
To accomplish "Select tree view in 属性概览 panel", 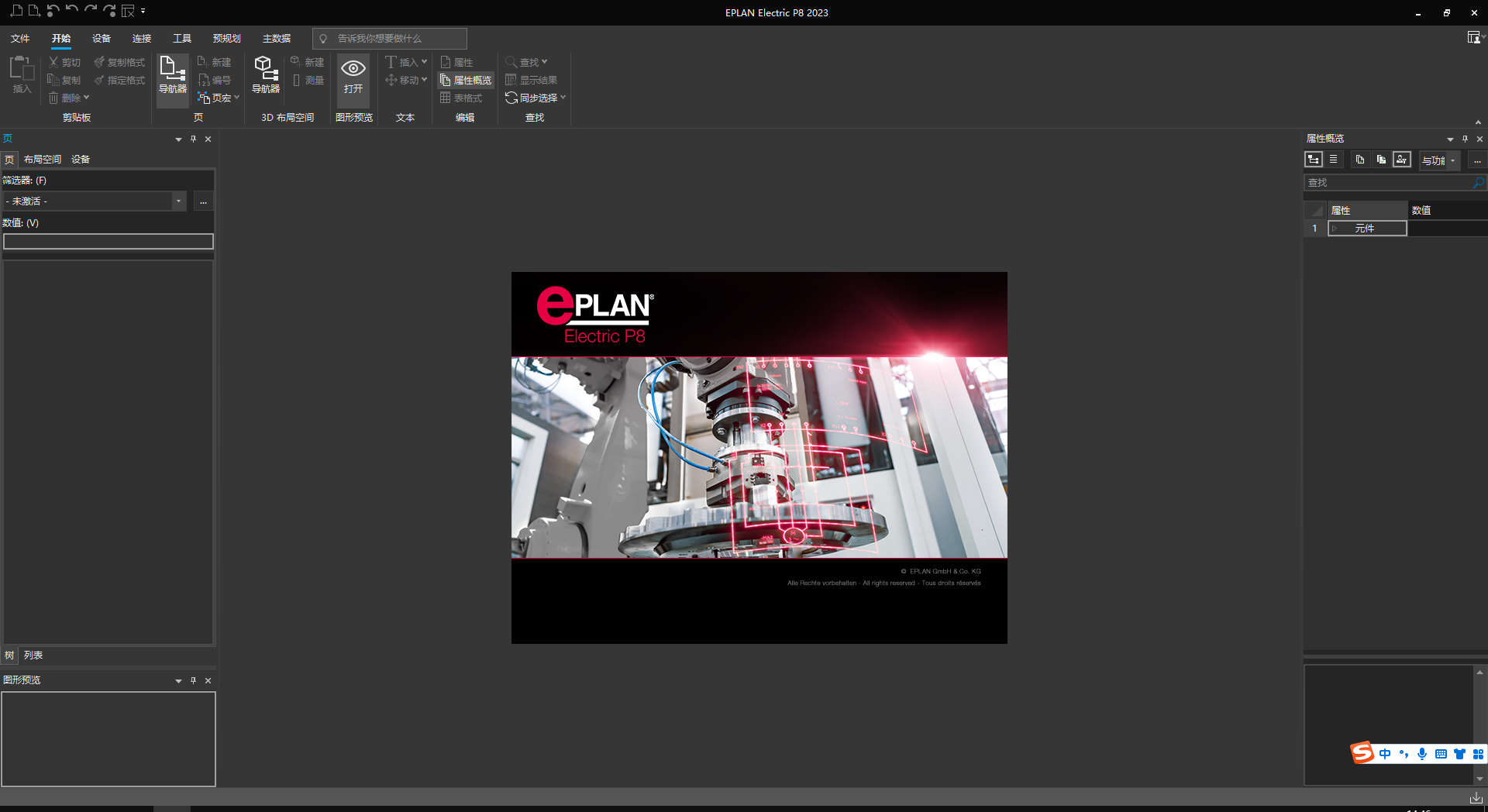I will pyautogui.click(x=1314, y=160).
